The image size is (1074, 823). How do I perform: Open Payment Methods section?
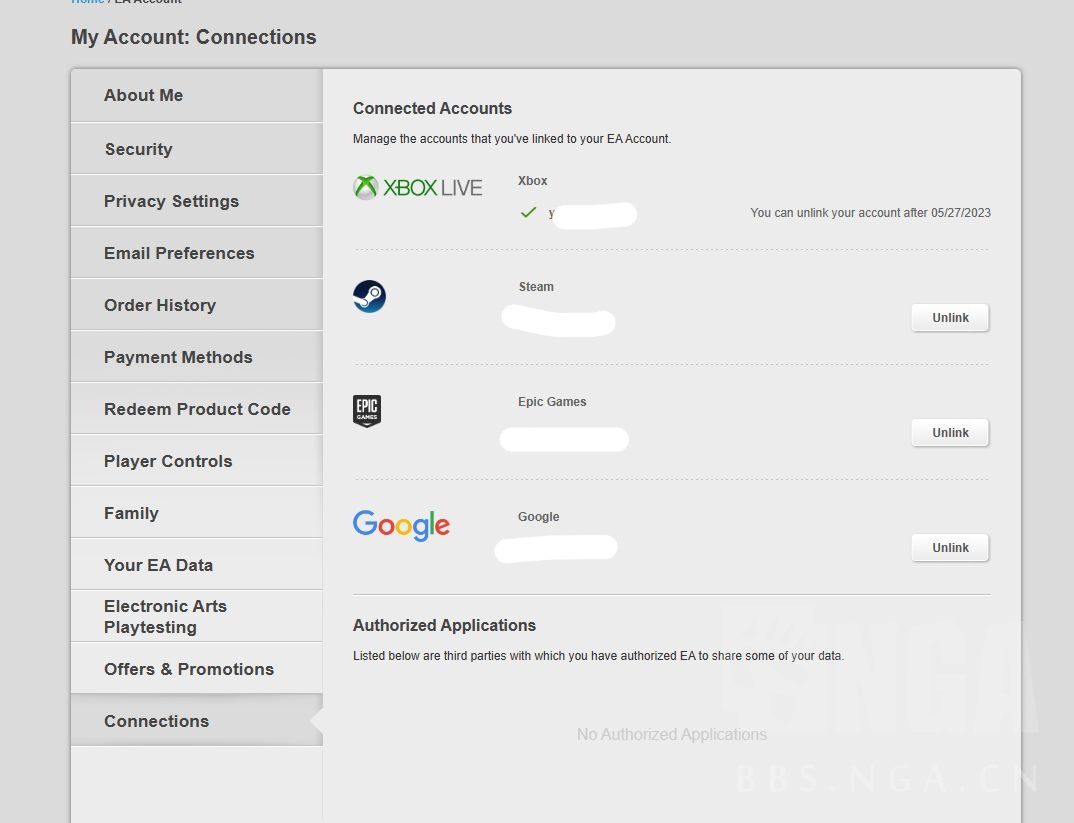click(x=197, y=357)
